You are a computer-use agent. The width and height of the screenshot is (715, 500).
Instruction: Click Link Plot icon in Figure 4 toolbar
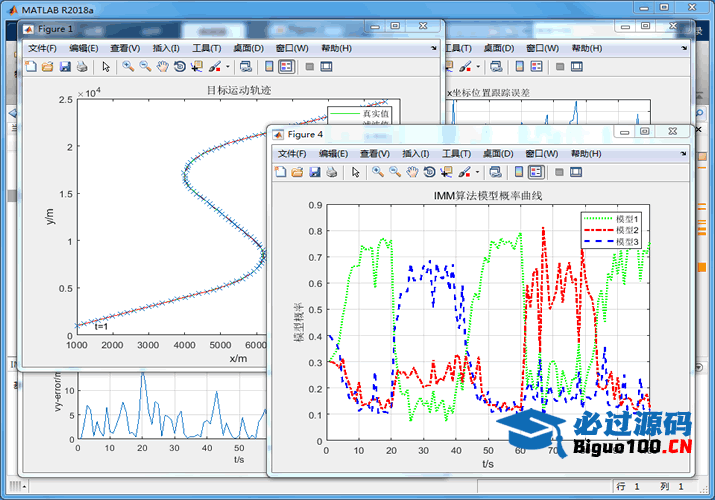(x=496, y=172)
